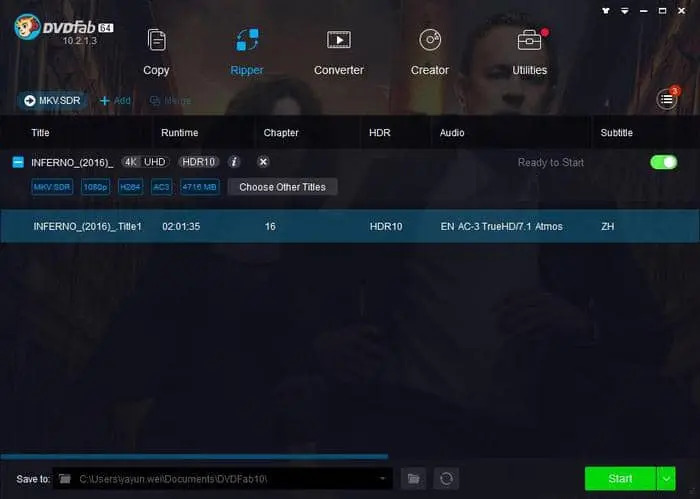Viewport: 700px width, 499px height.
Task: Click the refresh icon next to folder
Action: pos(446,479)
